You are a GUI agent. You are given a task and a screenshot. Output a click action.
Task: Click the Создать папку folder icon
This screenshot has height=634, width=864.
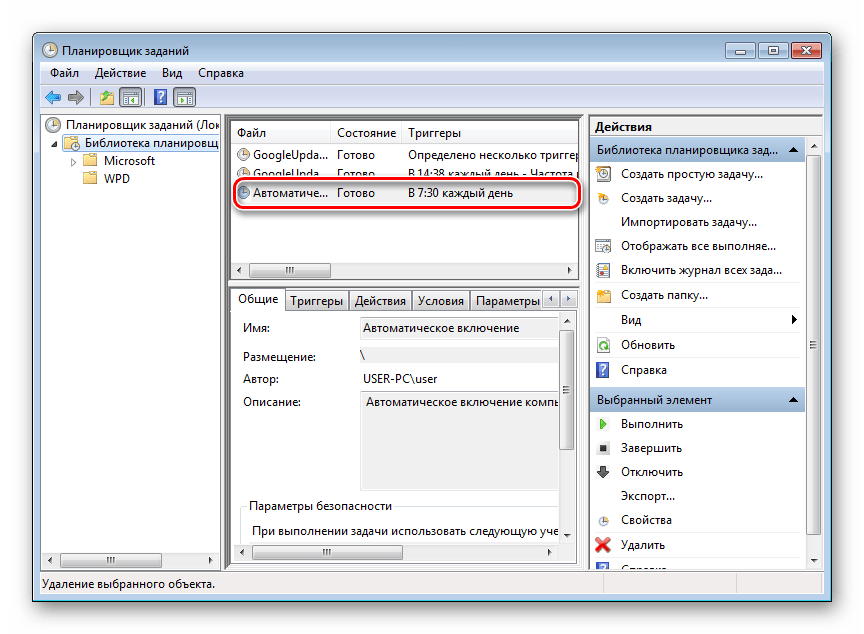click(603, 296)
